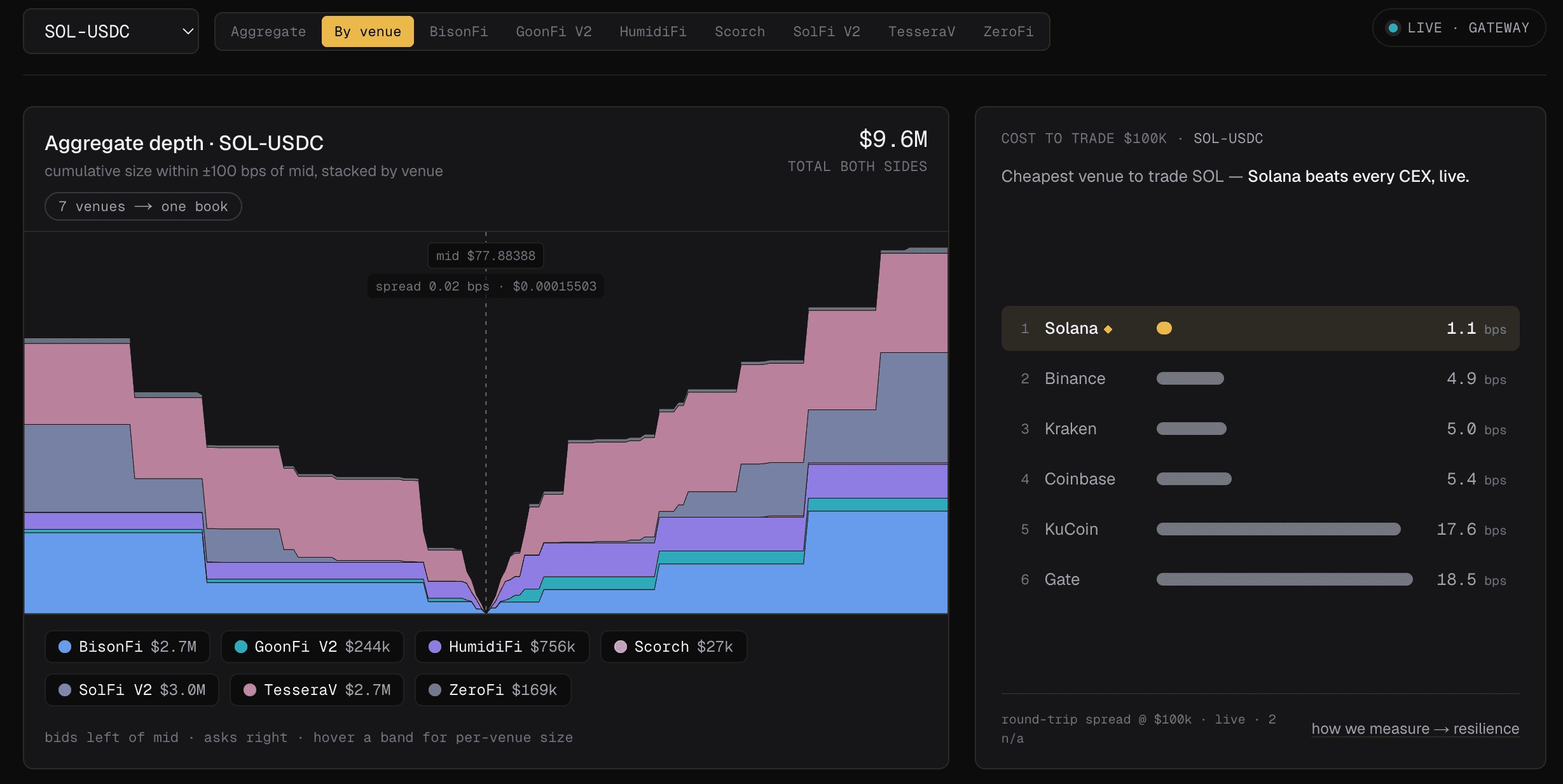The image size is (1563, 784).
Task: Click the Aggregate depth · SOL-USDC heading
Action: coord(184,143)
